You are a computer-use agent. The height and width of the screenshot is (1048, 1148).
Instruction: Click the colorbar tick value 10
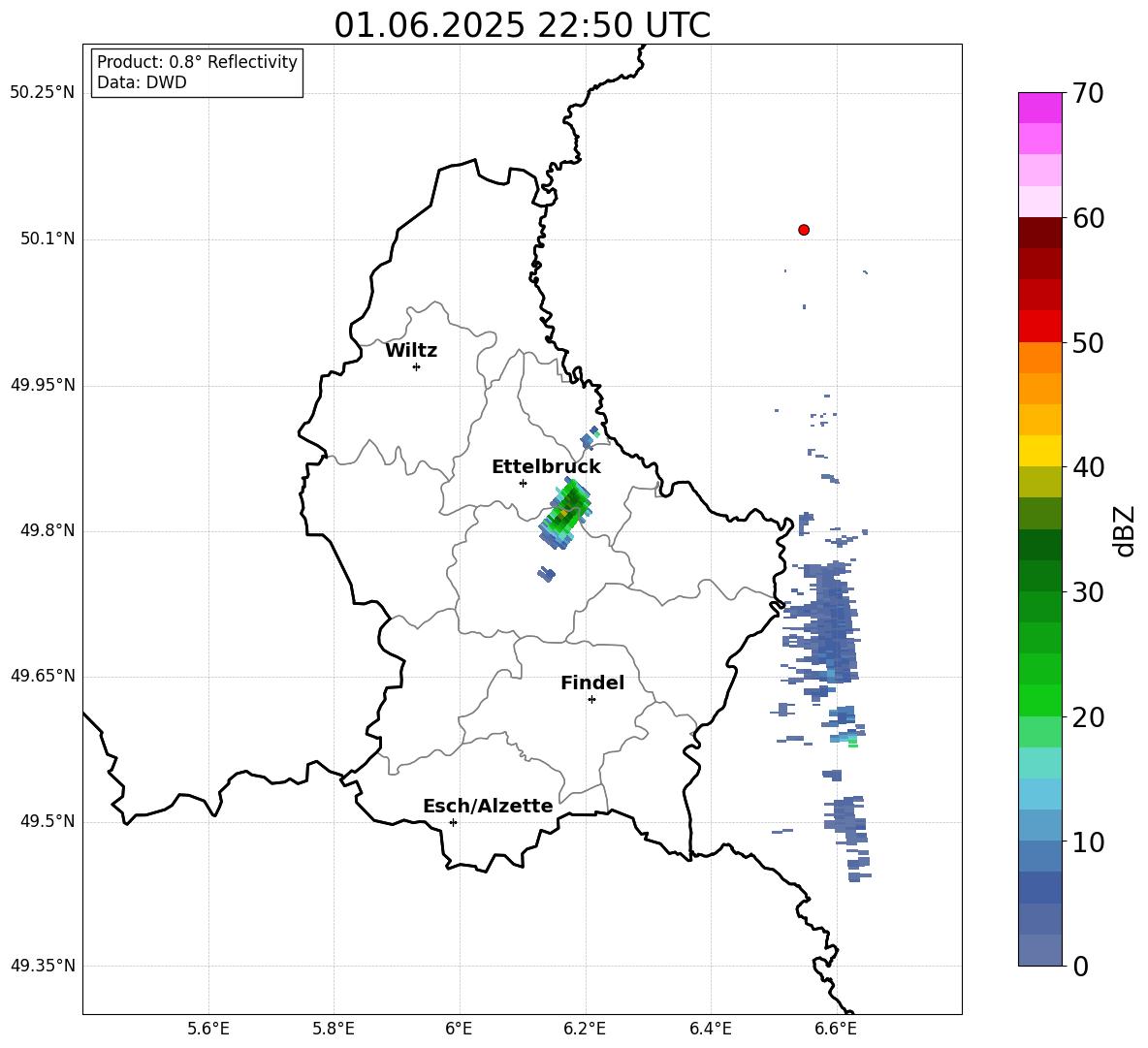click(x=1088, y=842)
